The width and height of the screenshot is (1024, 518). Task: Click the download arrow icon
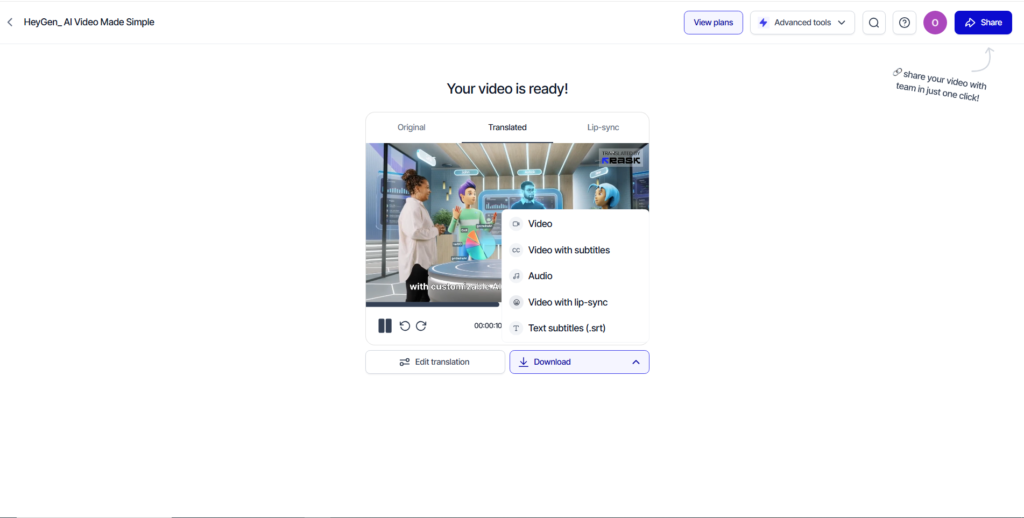pyautogui.click(x=523, y=362)
